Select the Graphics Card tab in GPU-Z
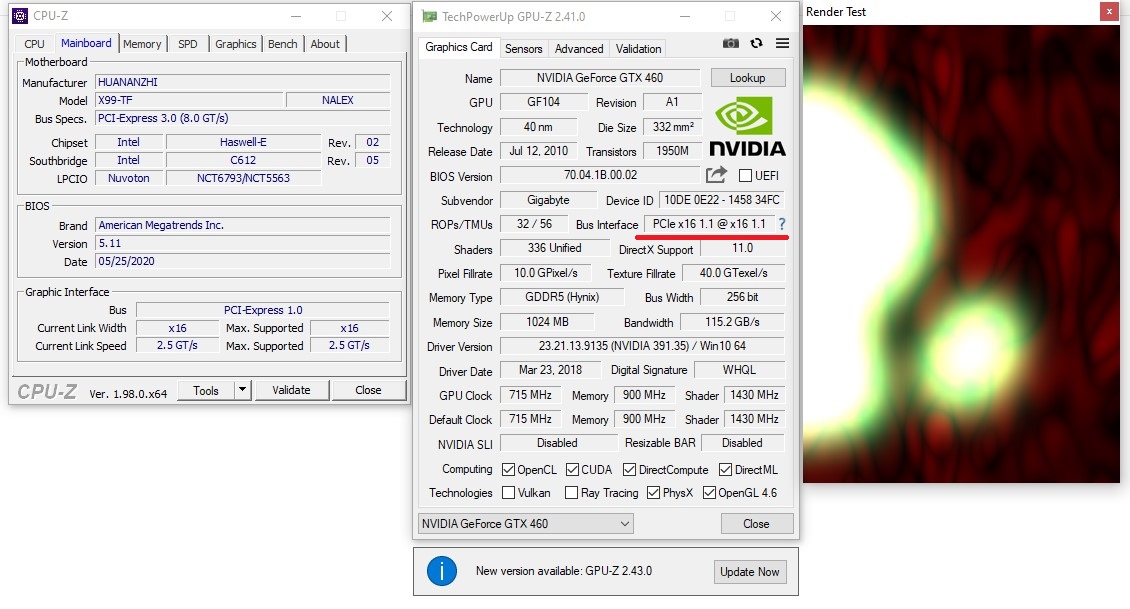 click(458, 47)
